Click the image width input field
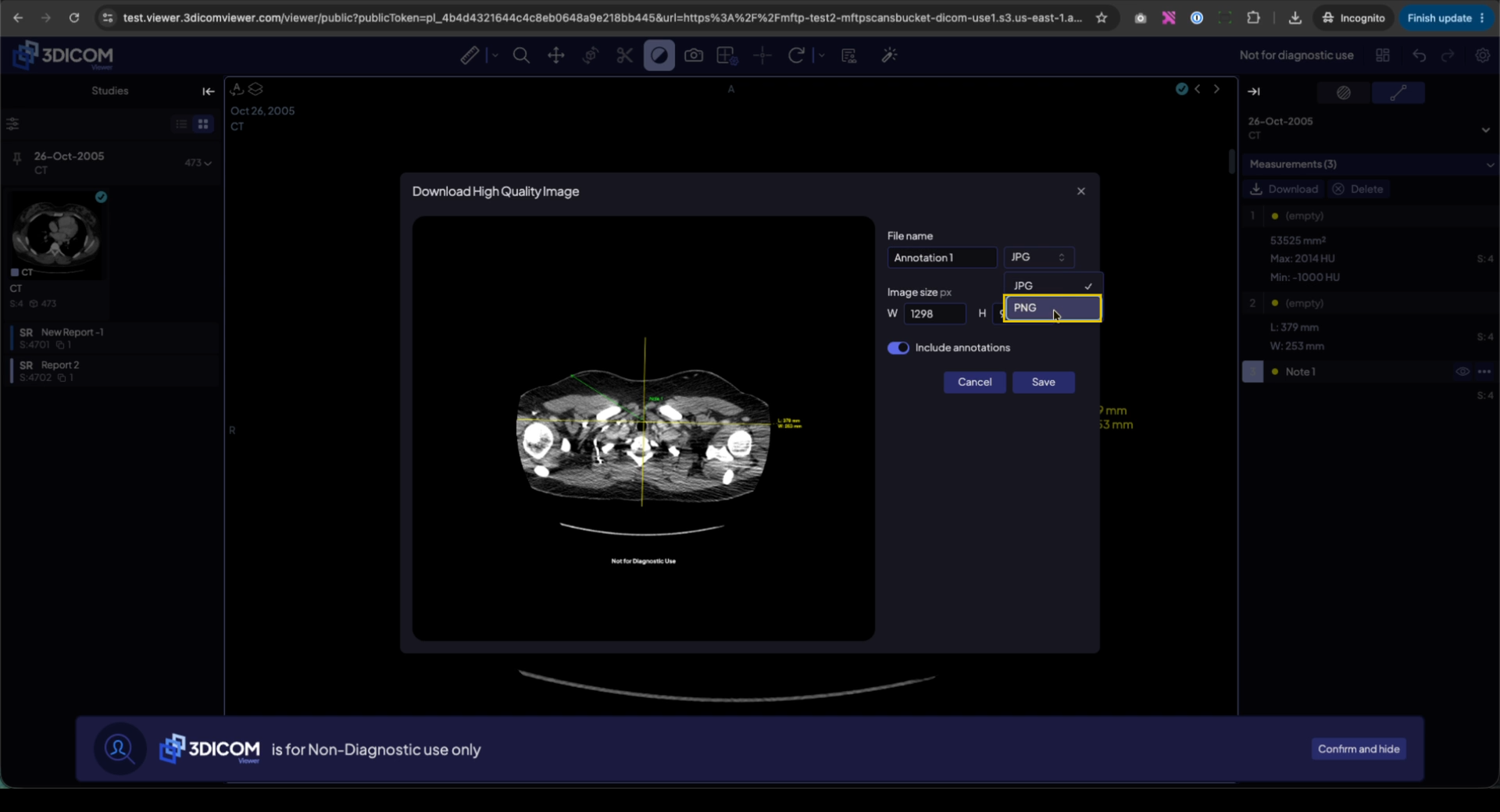Image resolution: width=1500 pixels, height=812 pixels. pos(934,314)
